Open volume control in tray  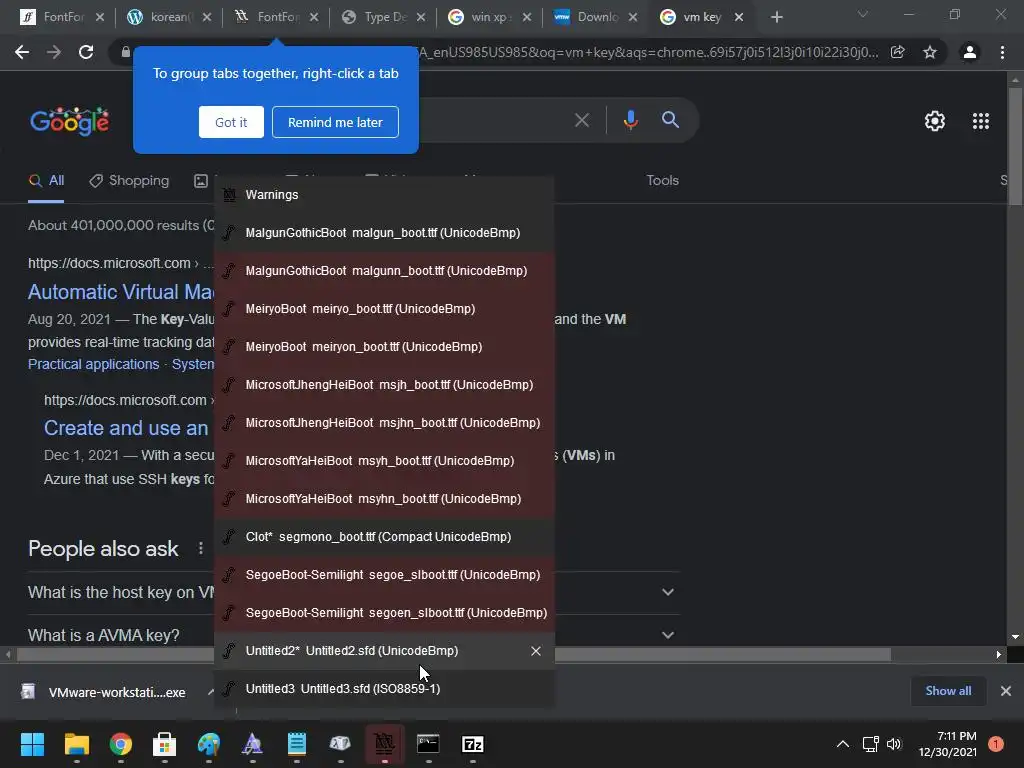(x=894, y=744)
